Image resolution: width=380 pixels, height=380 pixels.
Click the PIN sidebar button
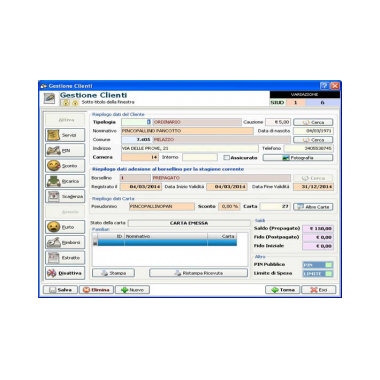[65, 150]
